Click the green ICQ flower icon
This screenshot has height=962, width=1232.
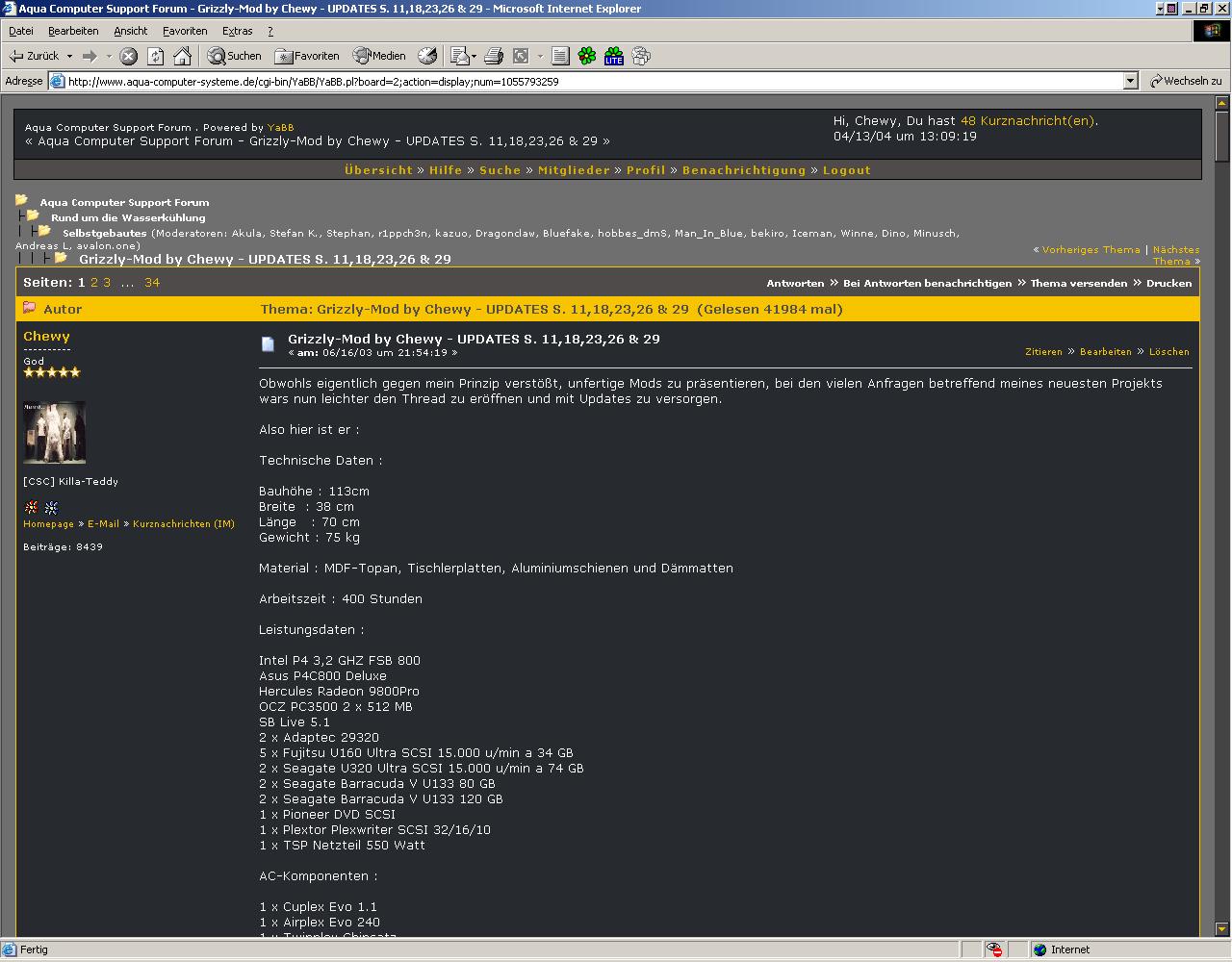click(586, 56)
